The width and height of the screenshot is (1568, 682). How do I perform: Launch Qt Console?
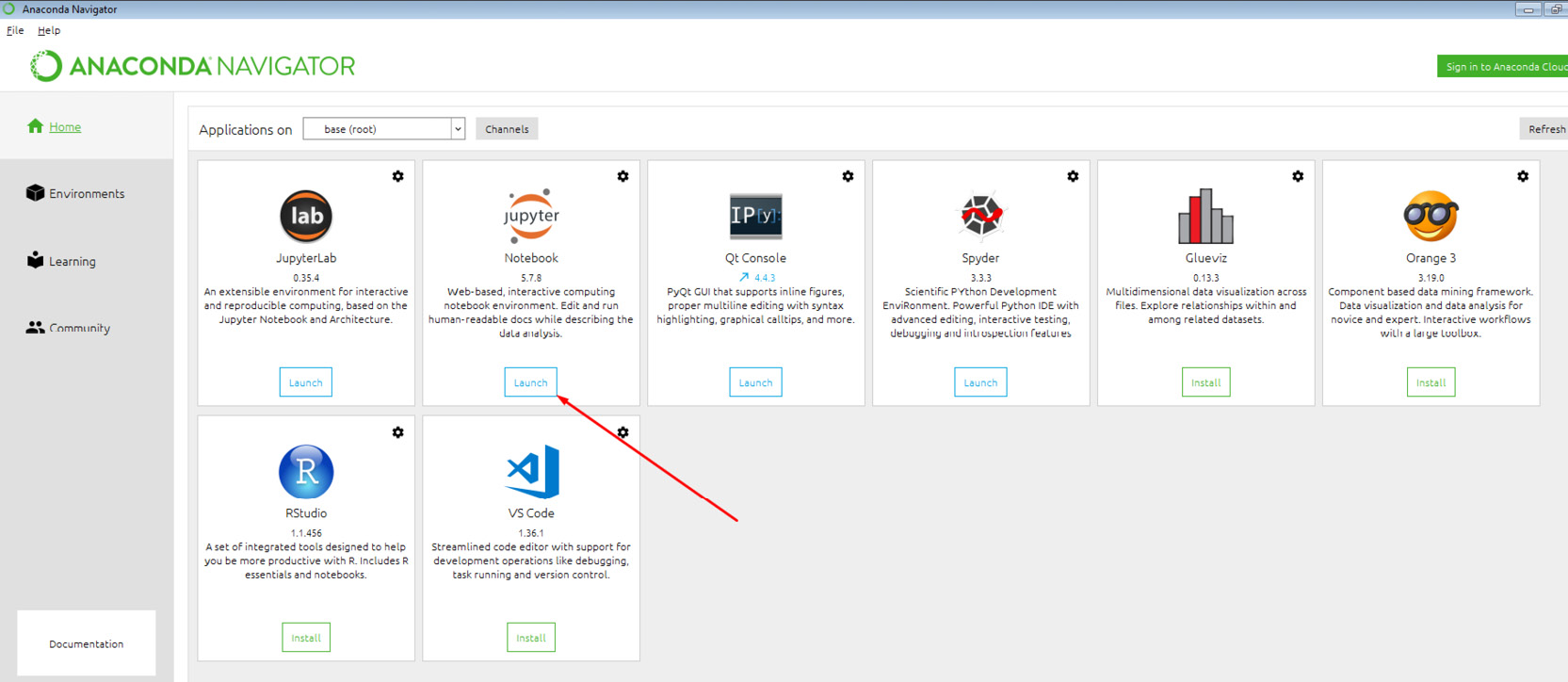tap(755, 382)
